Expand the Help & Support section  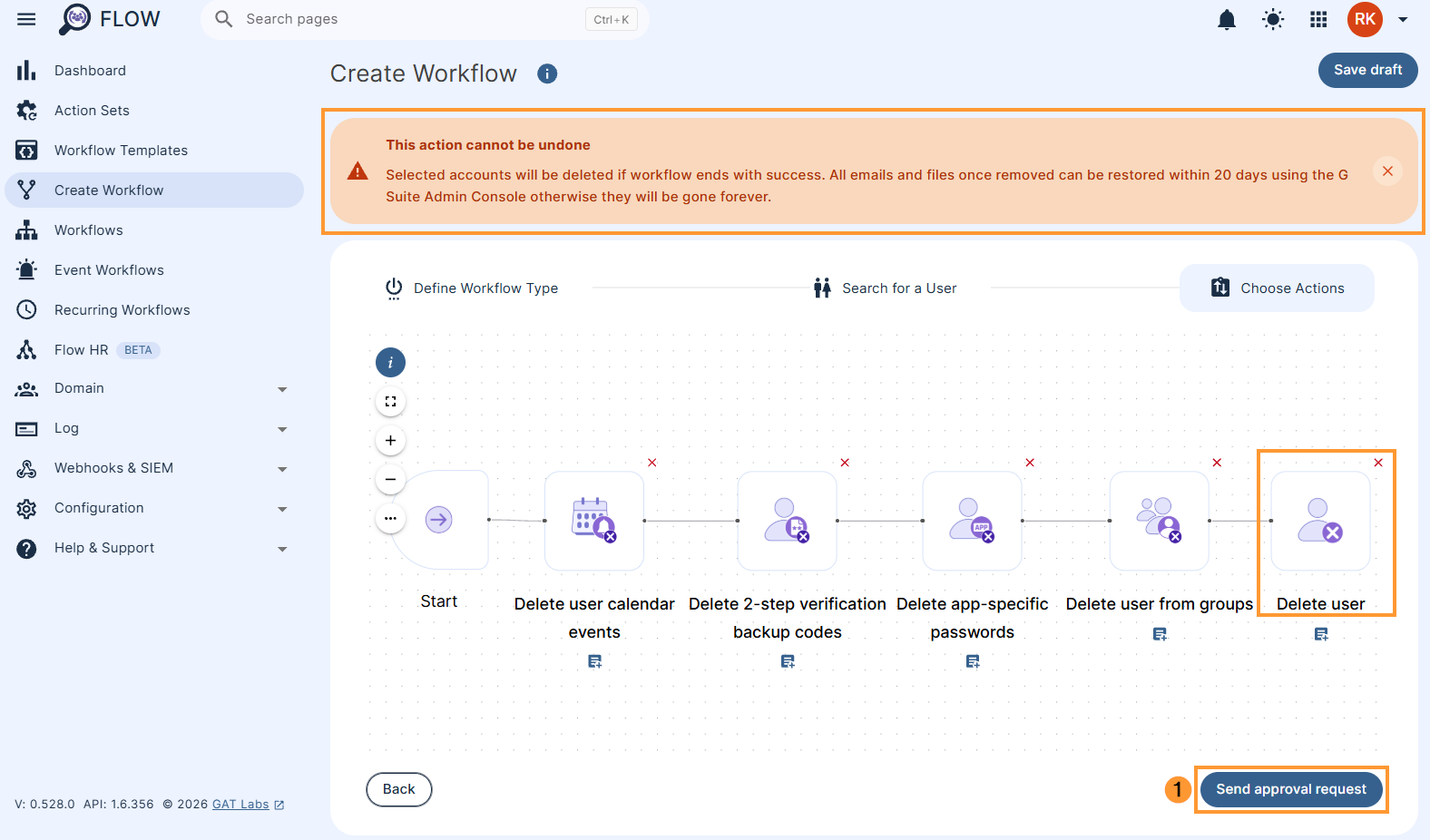(154, 548)
